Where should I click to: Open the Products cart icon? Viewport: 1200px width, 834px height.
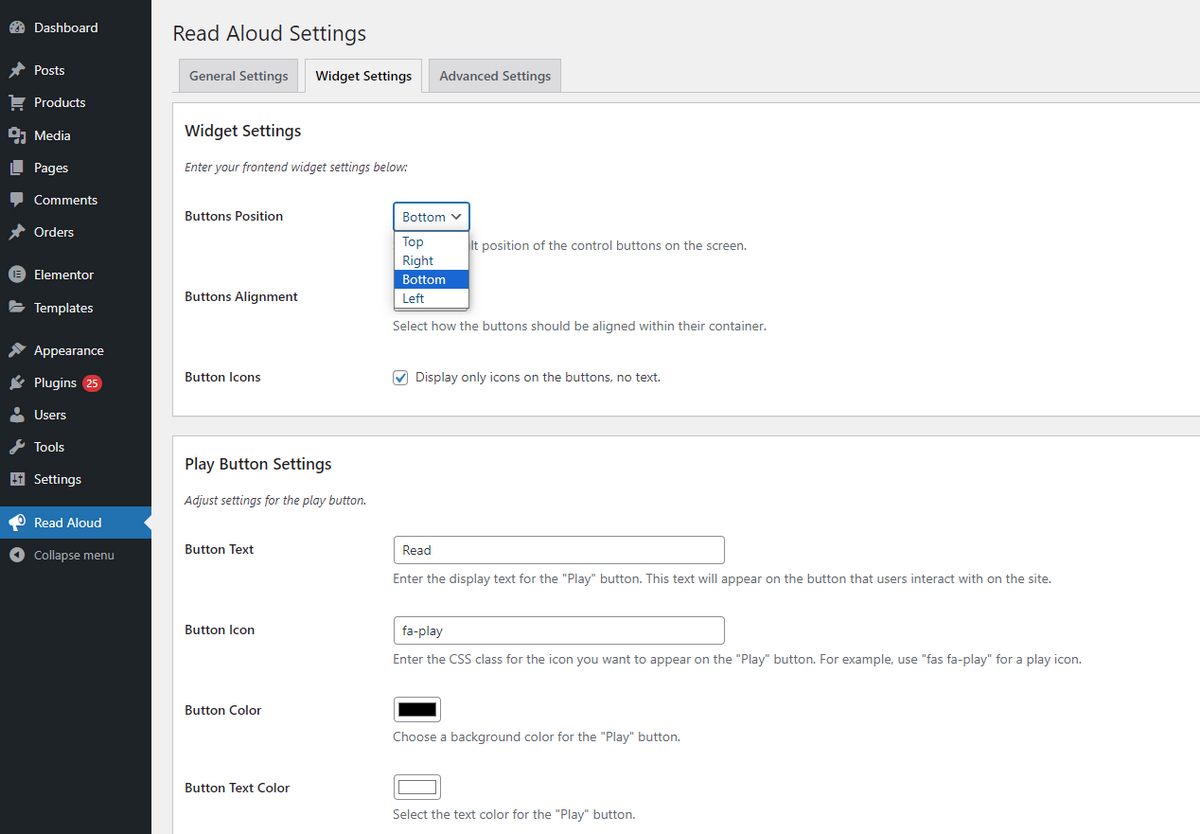click(x=17, y=103)
